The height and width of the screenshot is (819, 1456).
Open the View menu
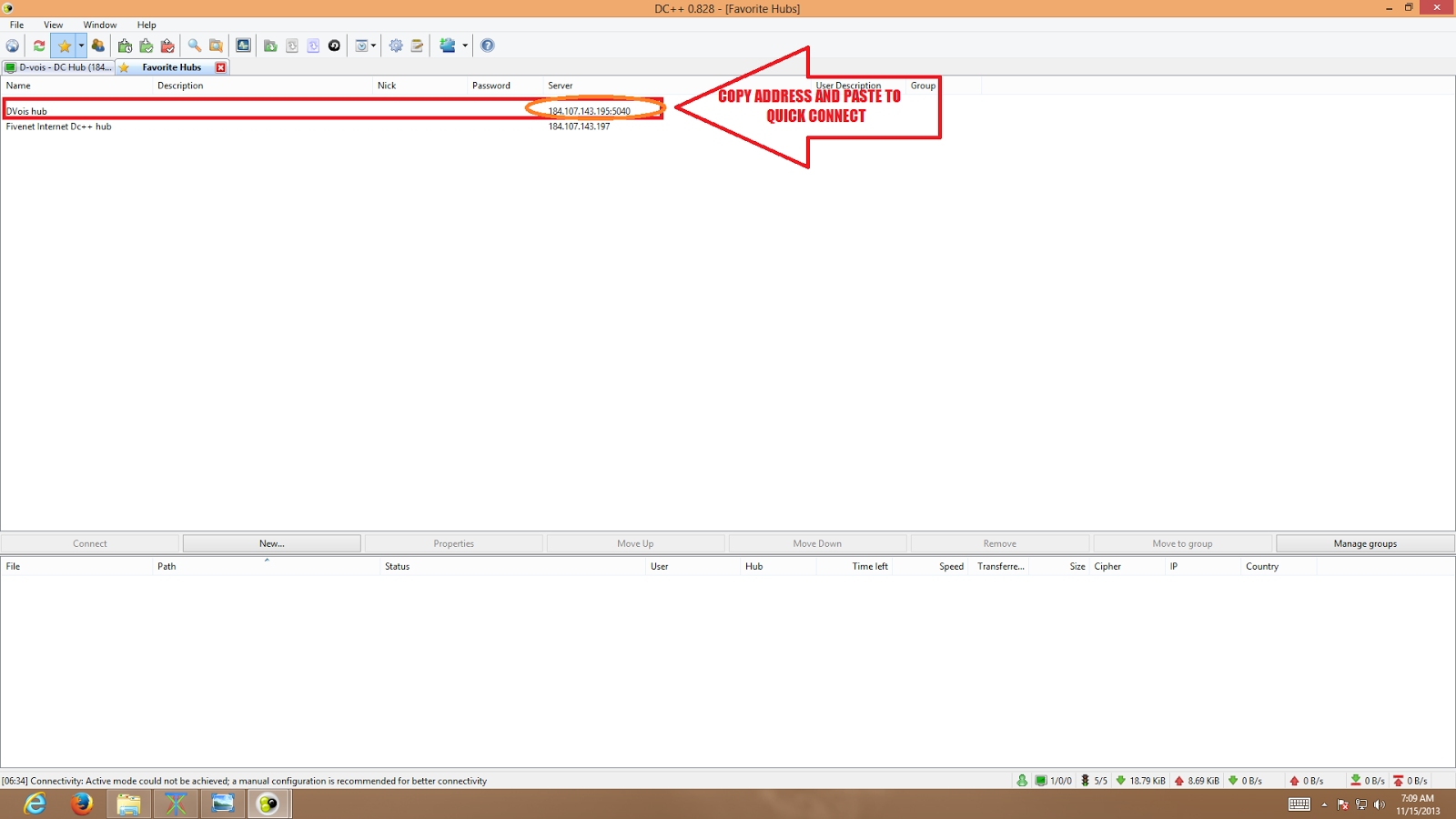click(x=54, y=25)
